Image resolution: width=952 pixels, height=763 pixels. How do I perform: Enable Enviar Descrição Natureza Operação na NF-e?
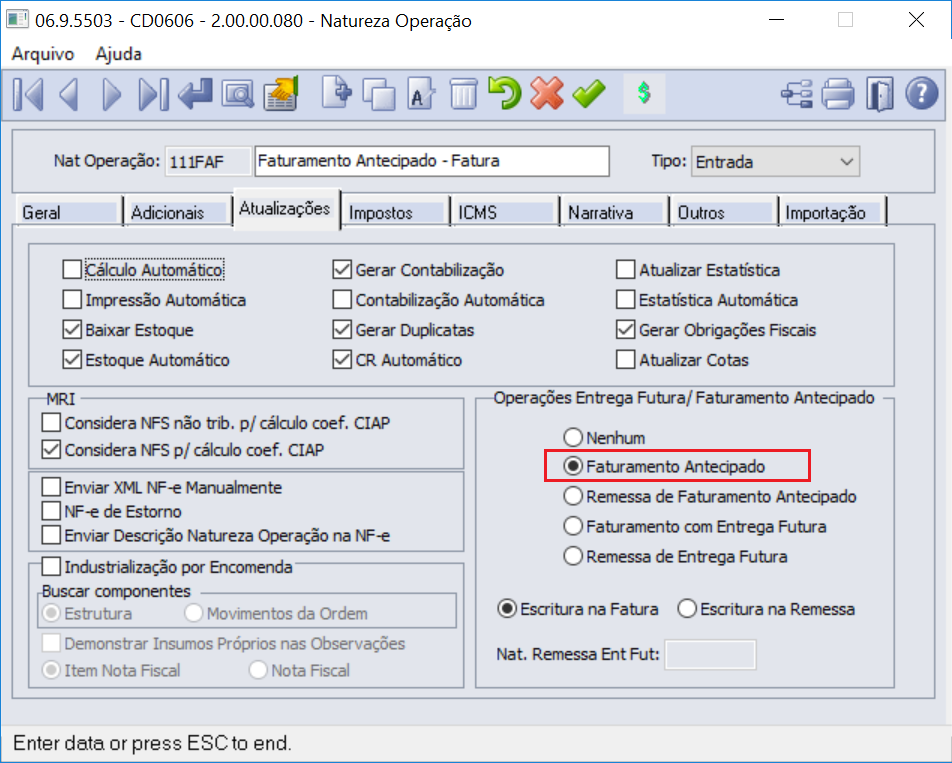point(51,535)
